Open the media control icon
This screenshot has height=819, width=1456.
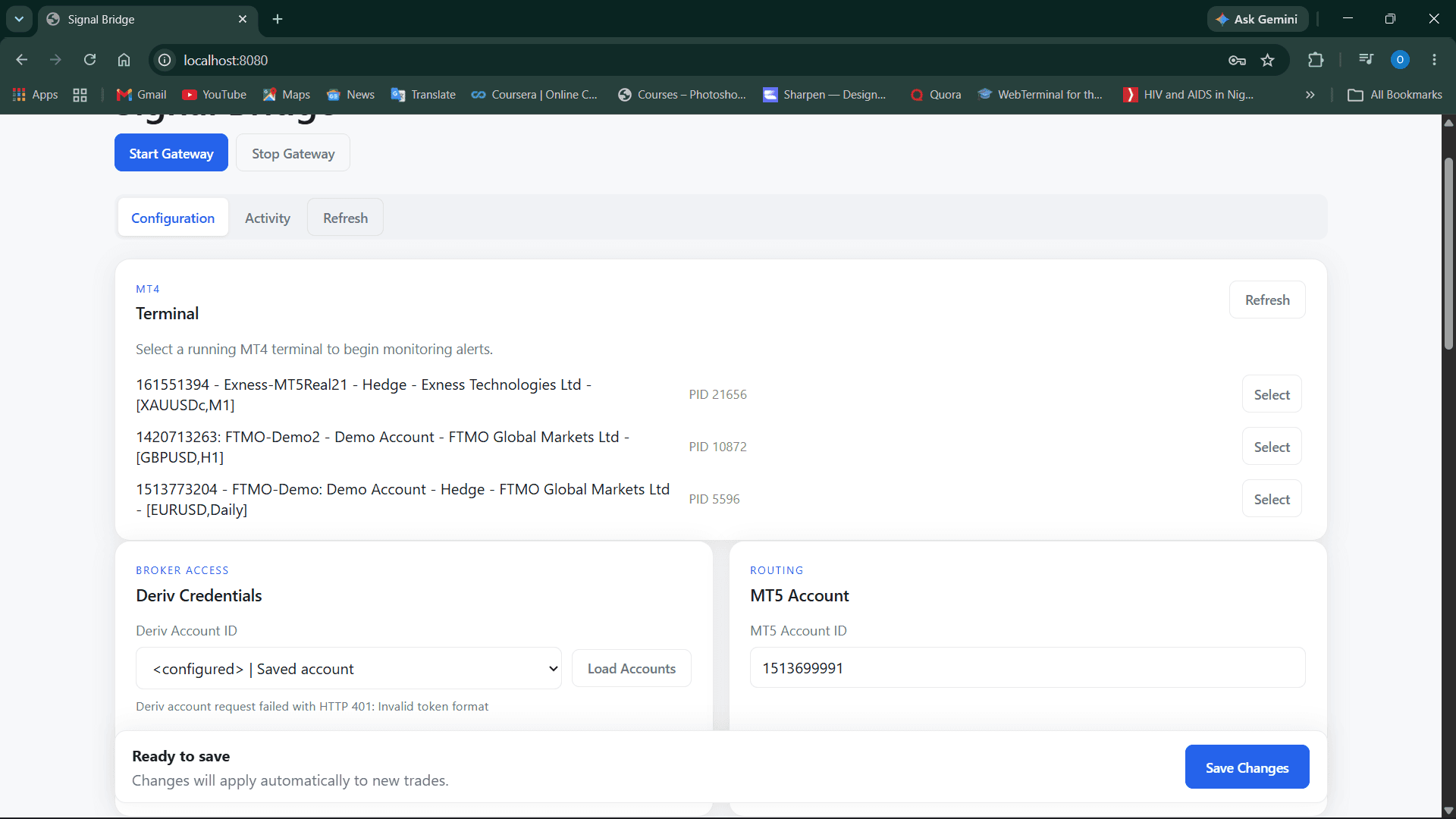(x=1366, y=60)
